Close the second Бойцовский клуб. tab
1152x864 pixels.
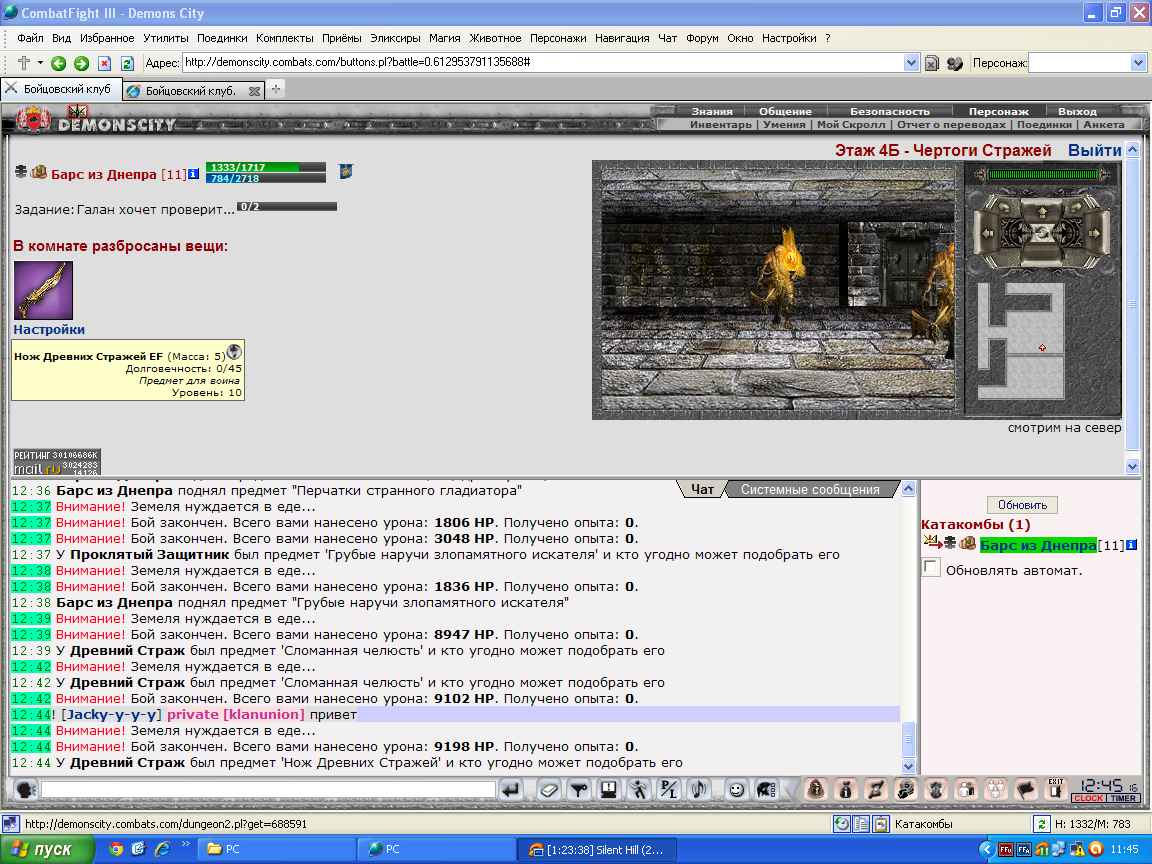pos(254,91)
